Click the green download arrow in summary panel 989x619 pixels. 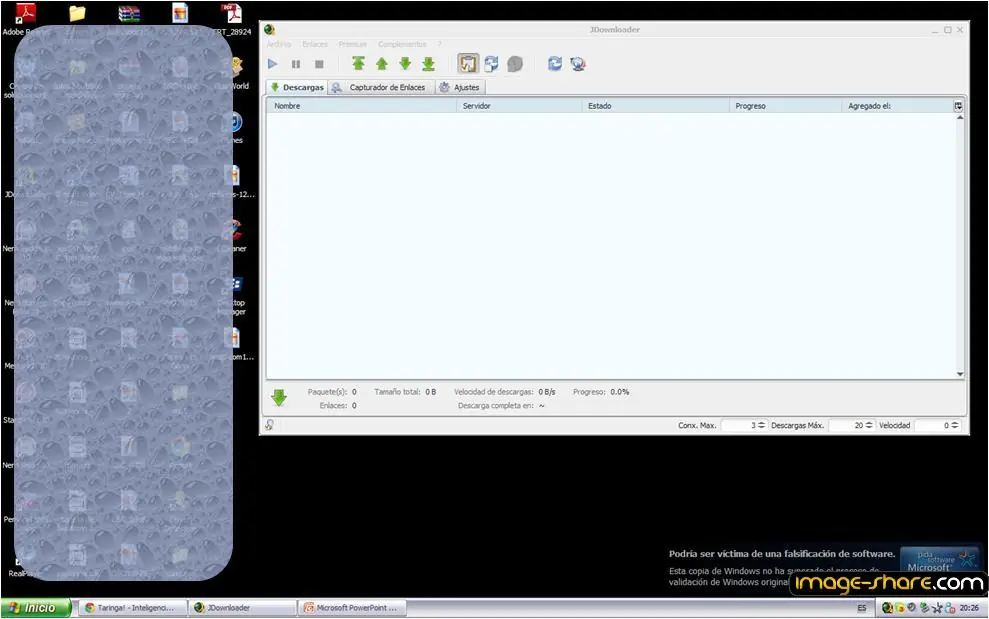[279, 398]
